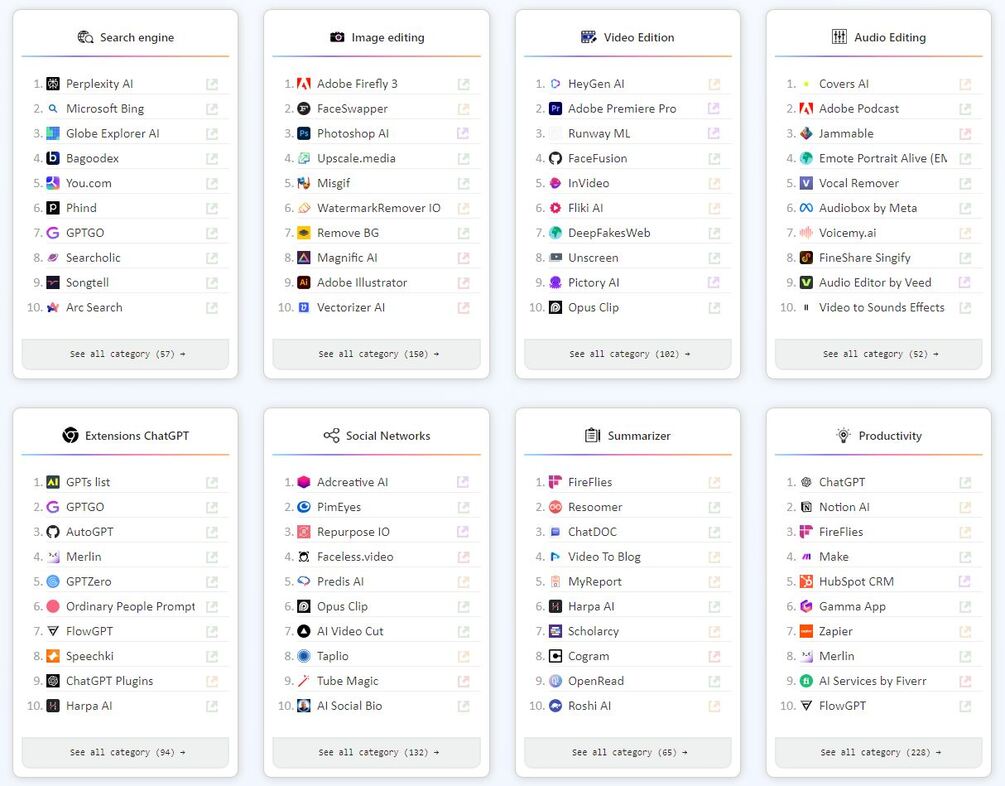The height and width of the screenshot is (786, 1005).
Task: Click the Resoomer logo icon
Action: pos(556,507)
